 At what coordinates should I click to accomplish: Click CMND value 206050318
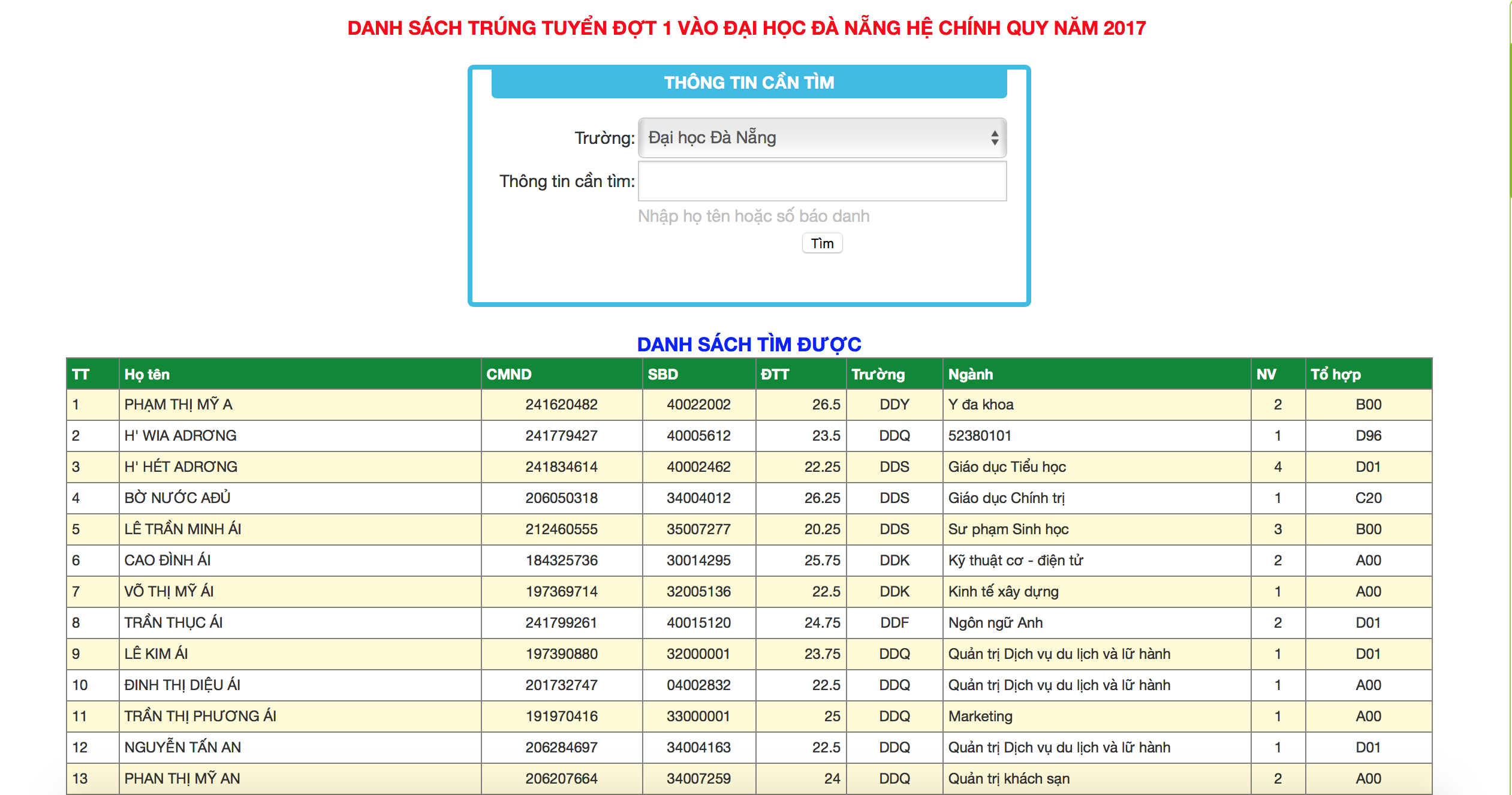(562, 498)
